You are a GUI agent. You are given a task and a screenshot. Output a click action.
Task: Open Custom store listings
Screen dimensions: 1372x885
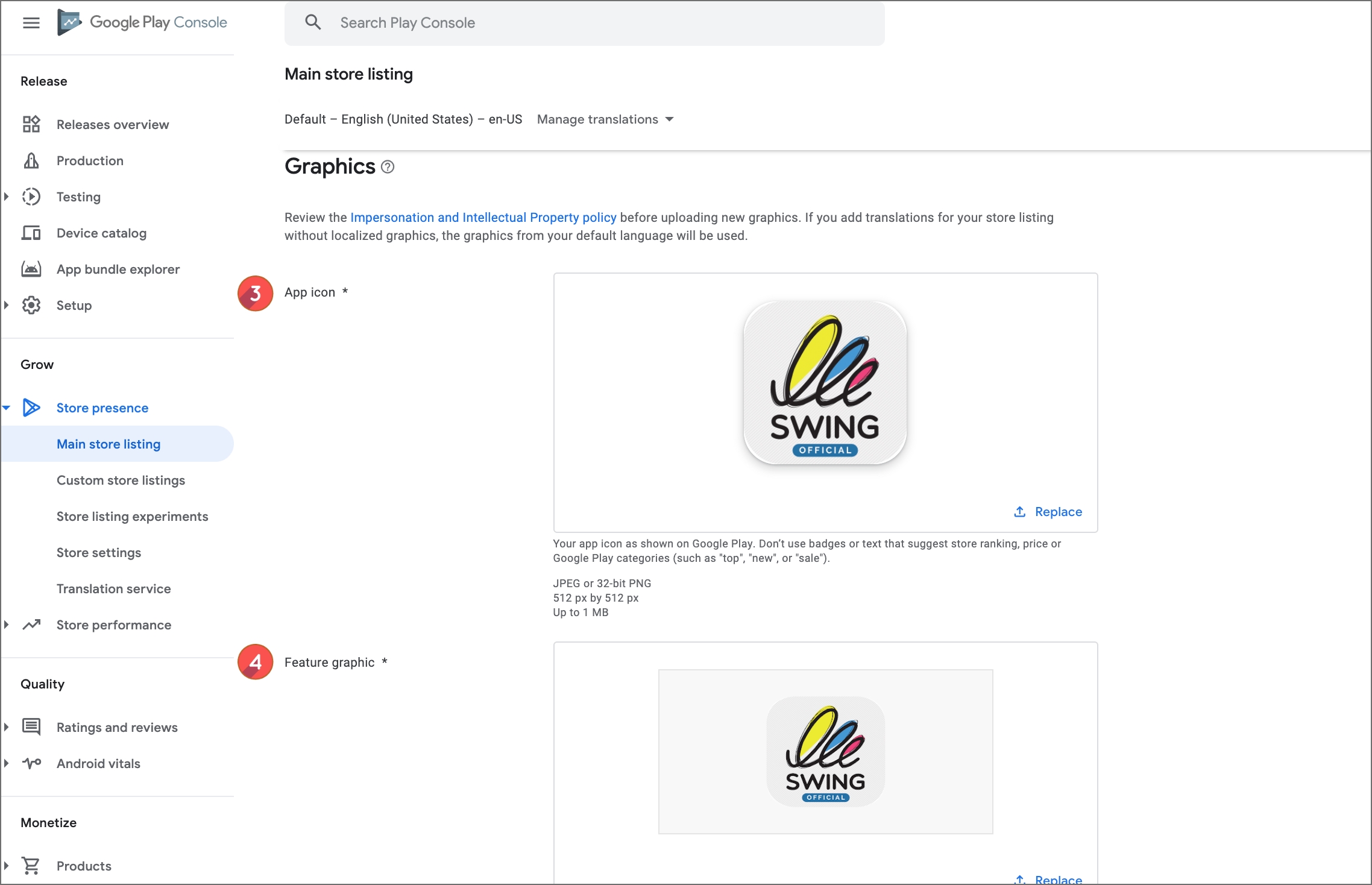coord(121,480)
